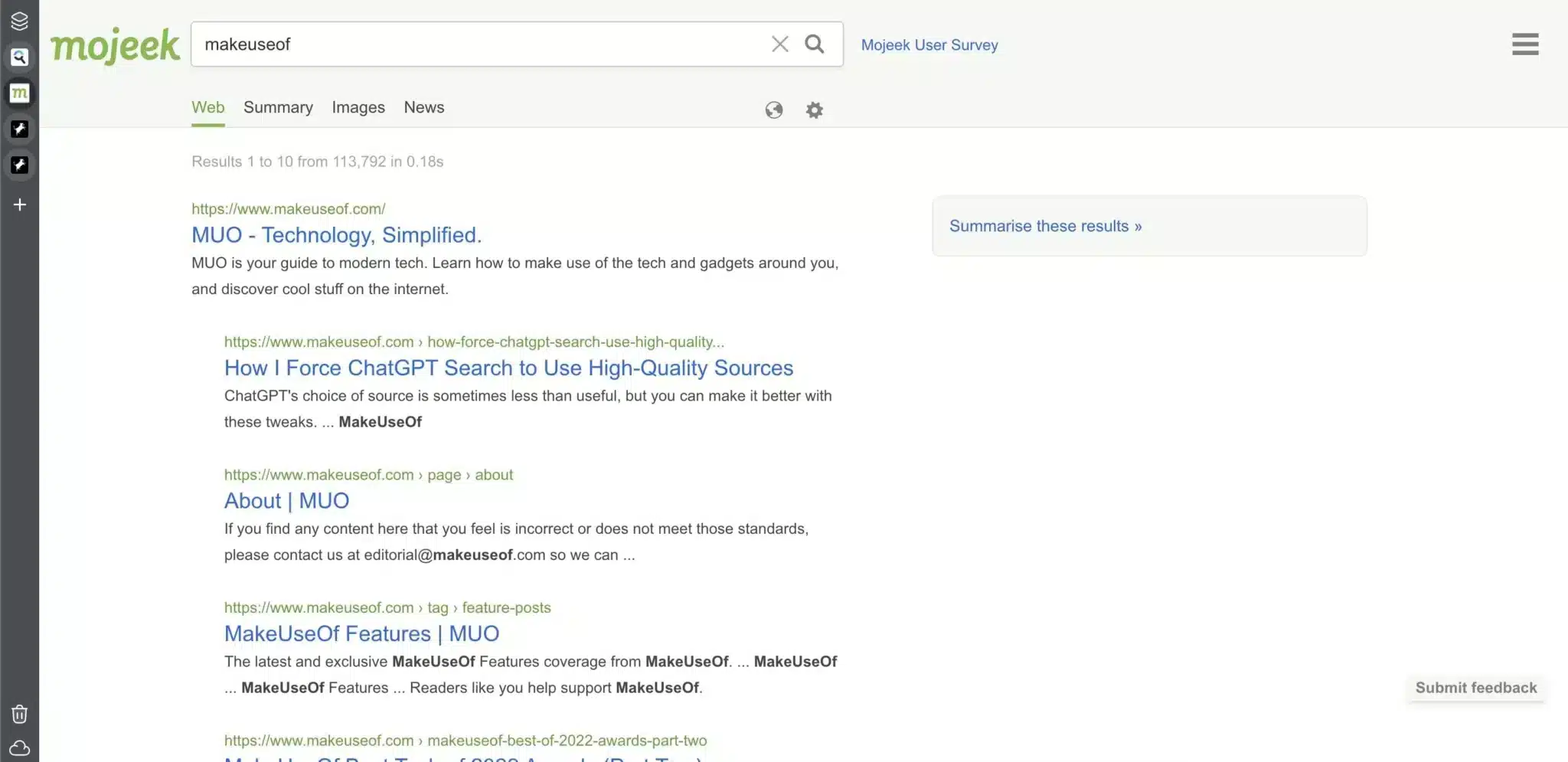
Task: Switch to the News tab
Action: [424, 108]
